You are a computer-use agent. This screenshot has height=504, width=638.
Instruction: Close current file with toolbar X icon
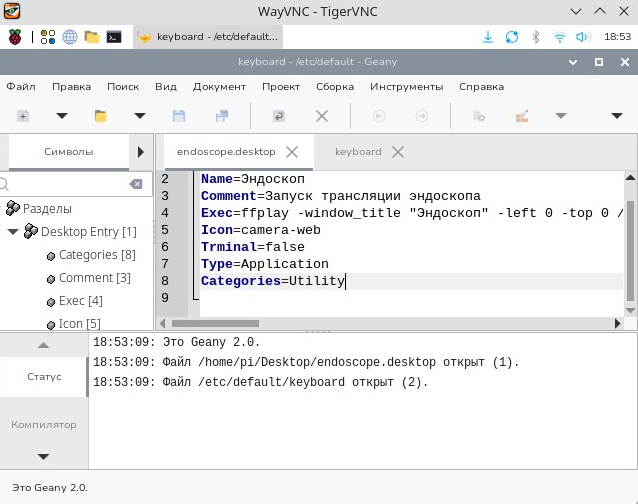[x=322, y=116]
